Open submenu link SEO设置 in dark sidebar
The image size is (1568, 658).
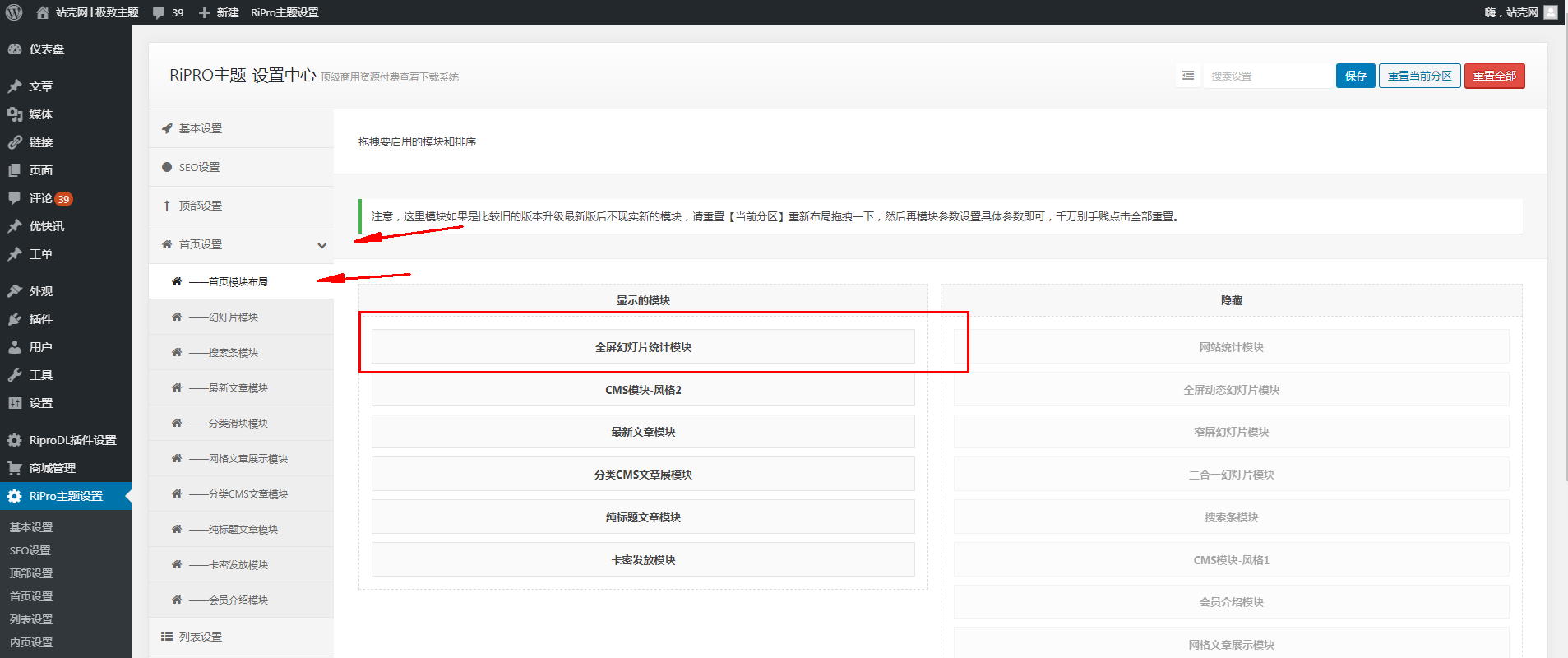30,550
